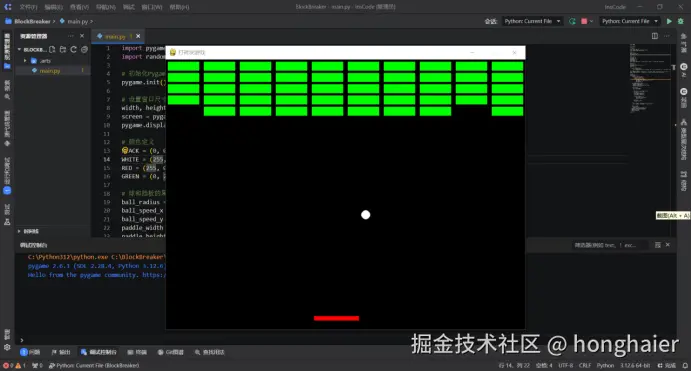The width and height of the screenshot is (692, 371).
Task: Start debugging with the green bug icon
Action: 681,21
